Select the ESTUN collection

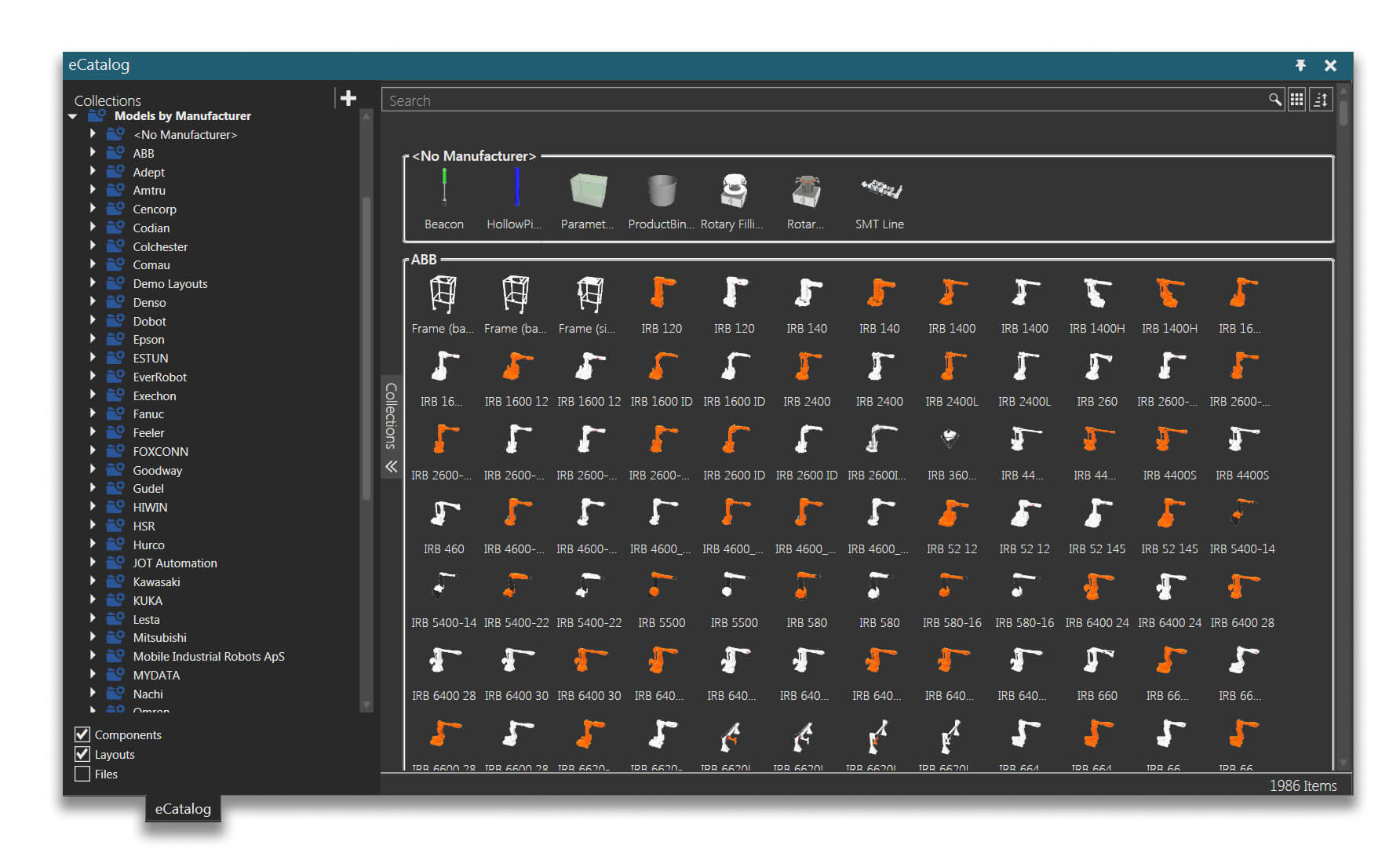tap(151, 359)
